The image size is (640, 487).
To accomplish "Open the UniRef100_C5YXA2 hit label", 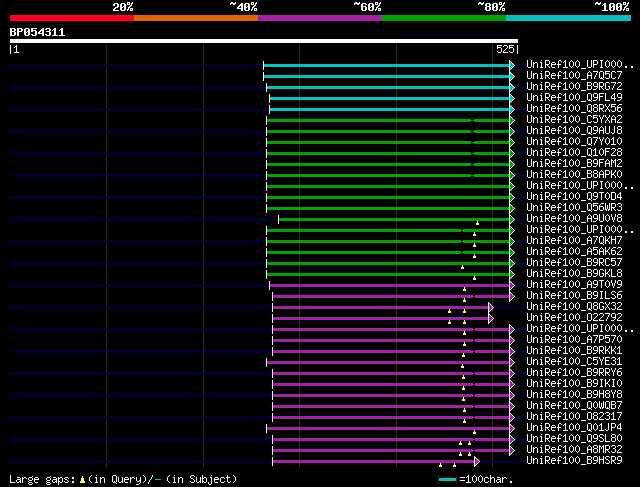I will [574, 120].
